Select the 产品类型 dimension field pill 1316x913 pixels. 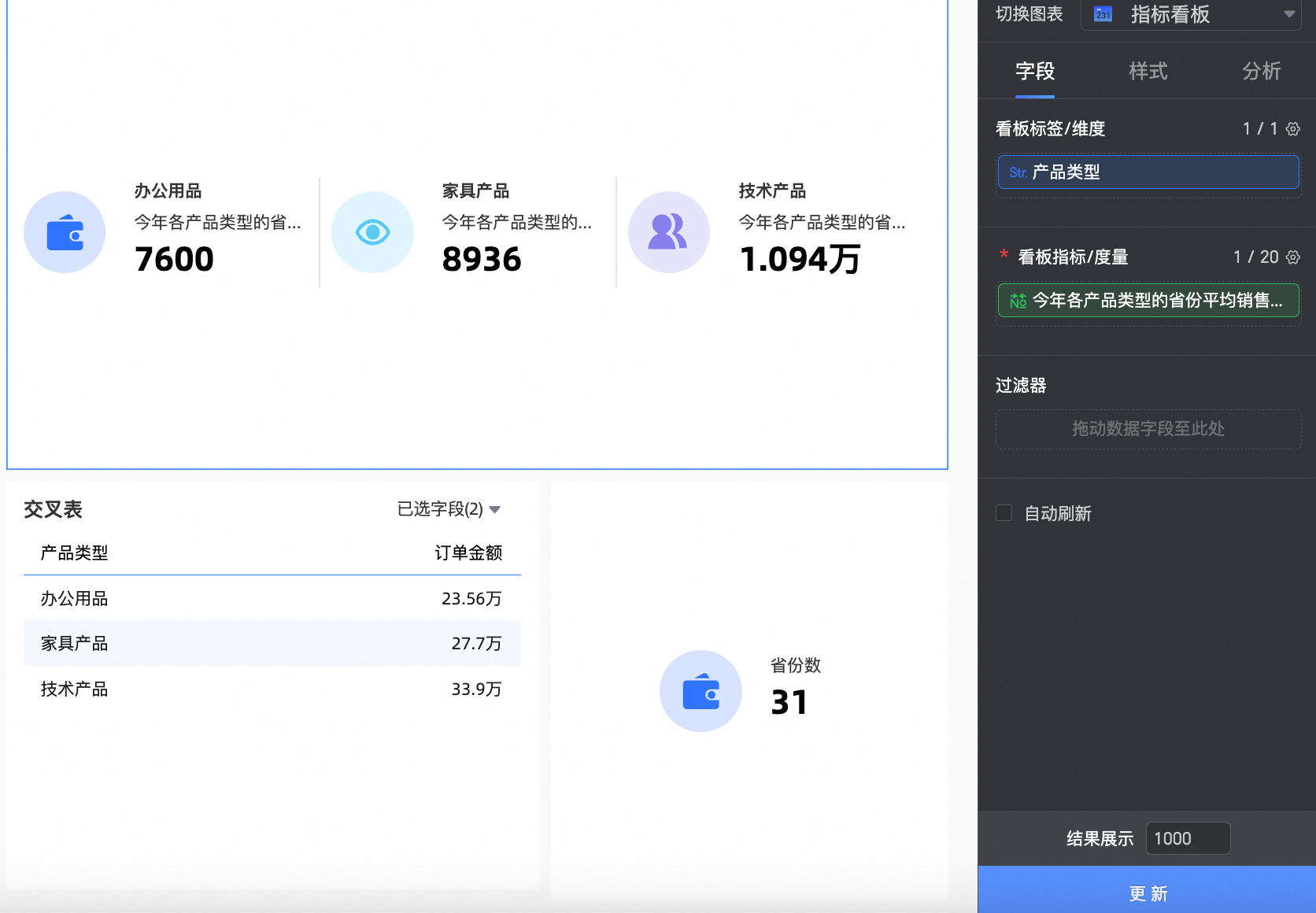[1148, 172]
